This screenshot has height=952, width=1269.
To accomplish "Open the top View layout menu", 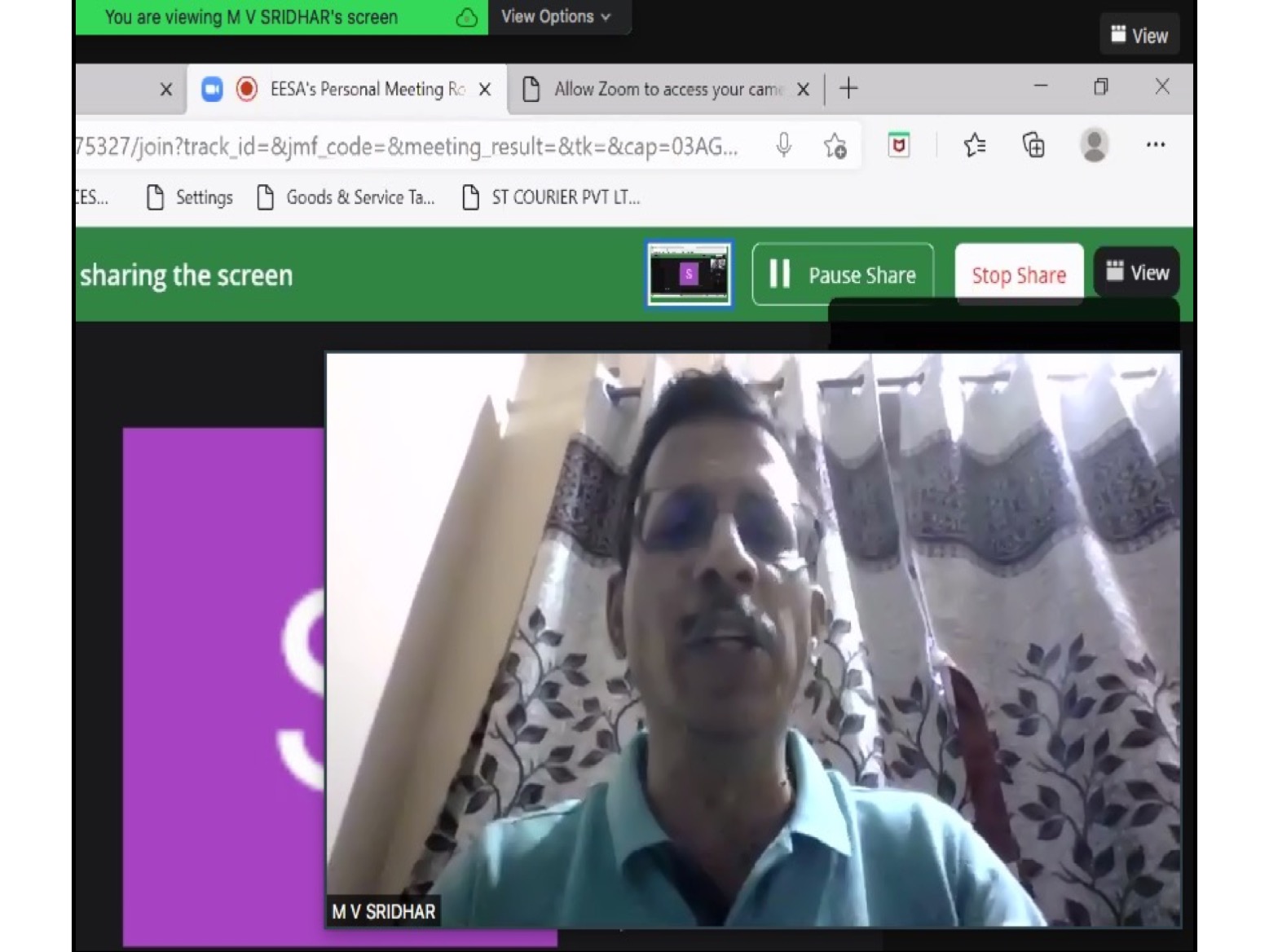I will [x=1139, y=36].
